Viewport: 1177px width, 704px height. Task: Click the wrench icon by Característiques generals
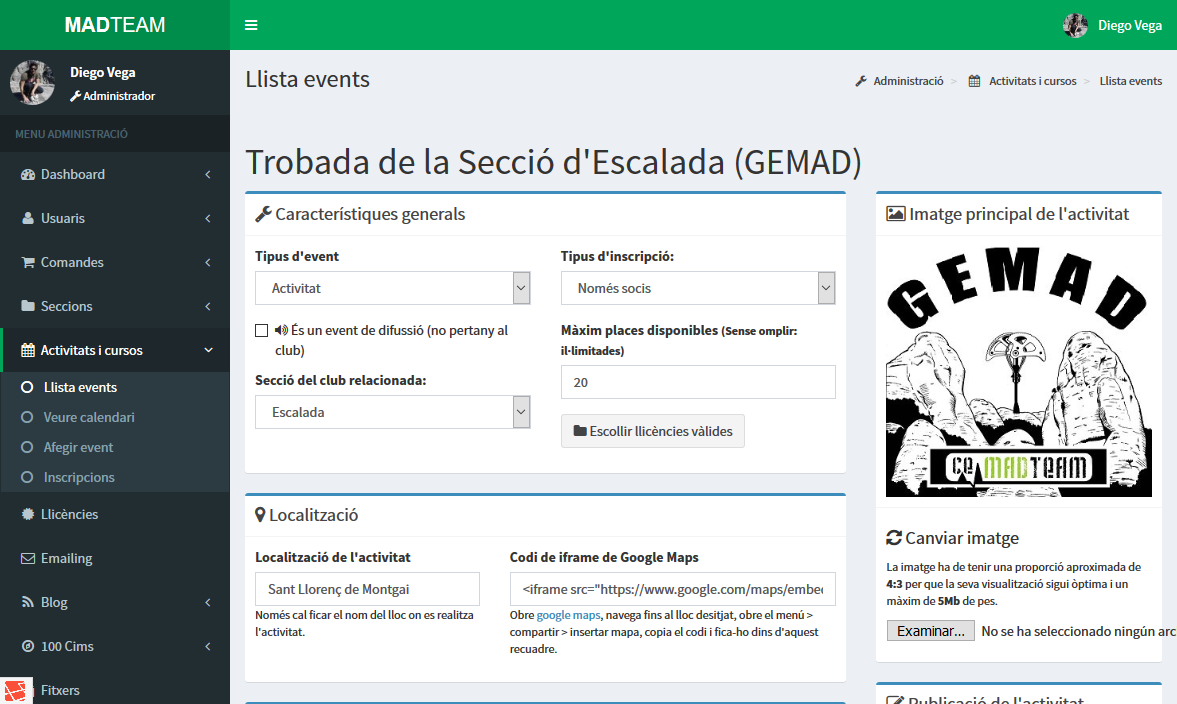(x=263, y=215)
